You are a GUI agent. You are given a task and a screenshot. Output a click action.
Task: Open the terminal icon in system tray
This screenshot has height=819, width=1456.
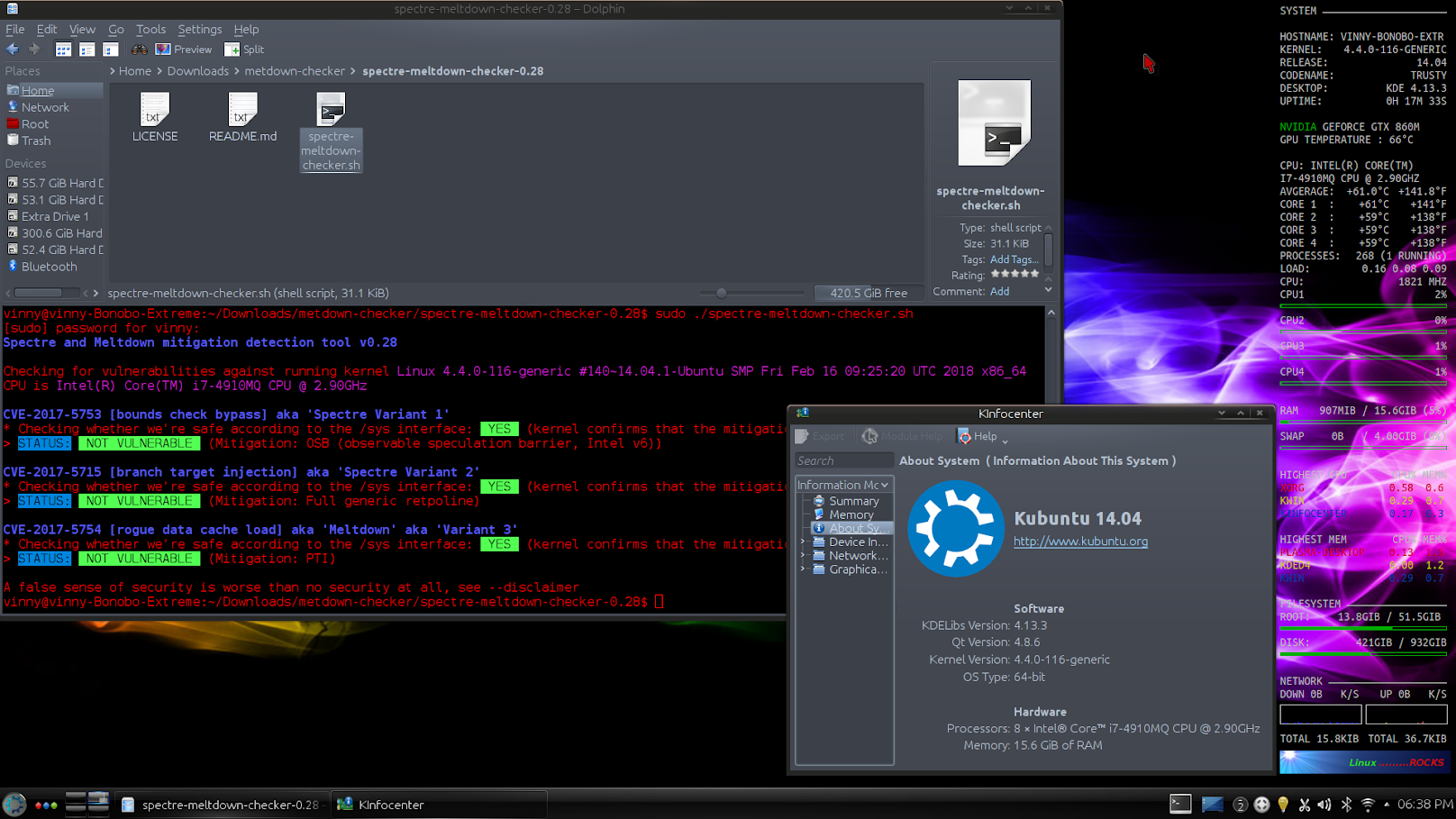(1180, 804)
